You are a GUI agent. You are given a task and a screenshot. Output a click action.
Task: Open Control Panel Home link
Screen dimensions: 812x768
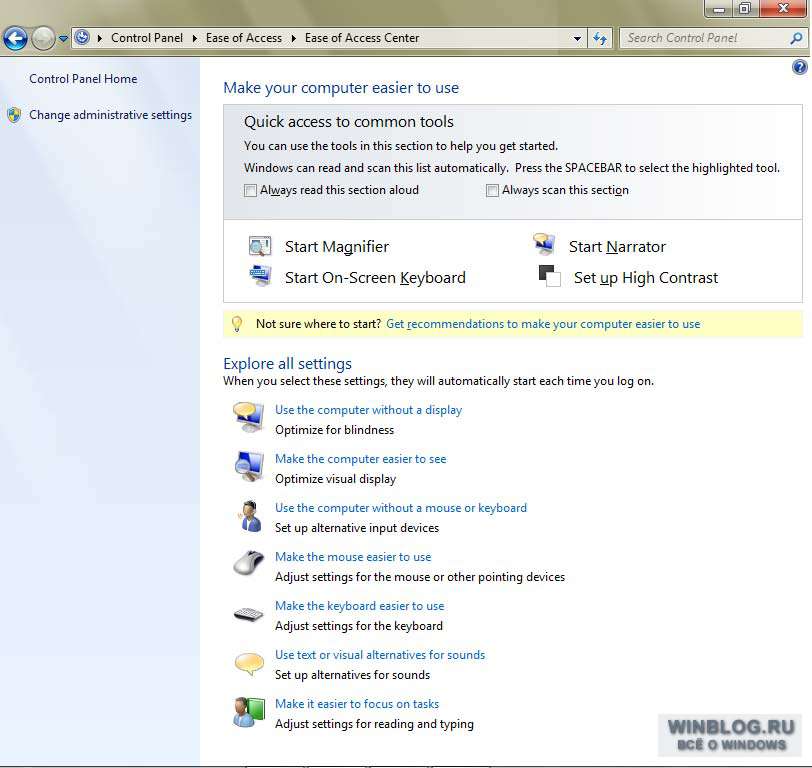[x=83, y=79]
